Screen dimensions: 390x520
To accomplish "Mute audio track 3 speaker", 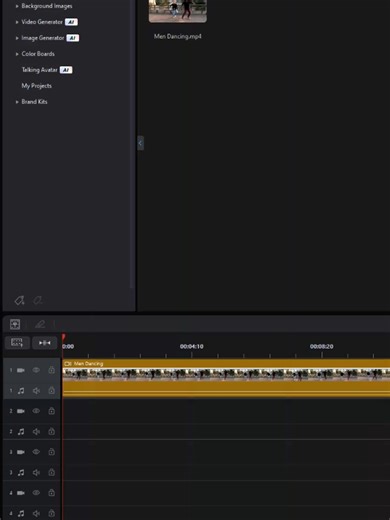I will click(x=36, y=472).
